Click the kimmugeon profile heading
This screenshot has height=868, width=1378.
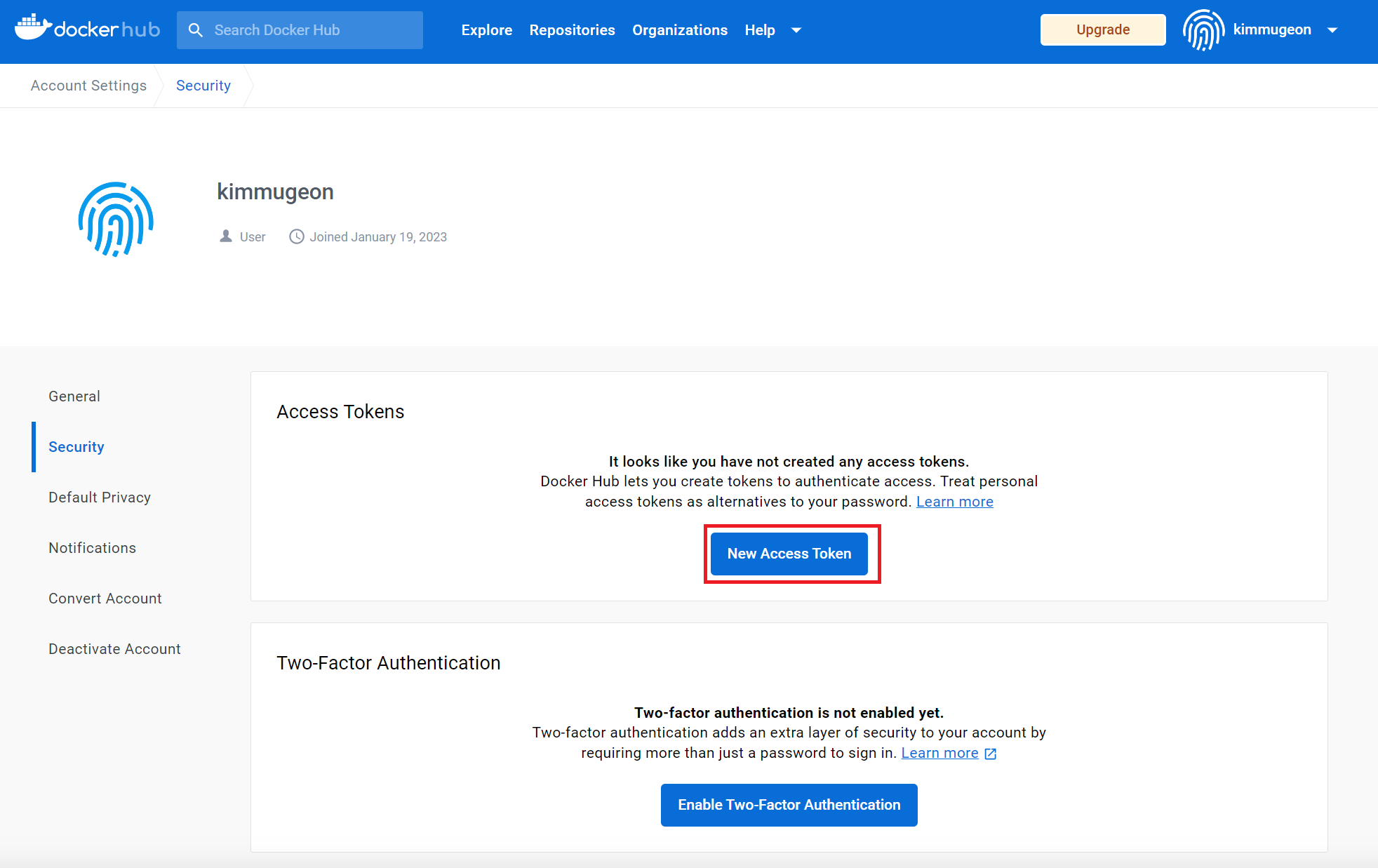(x=275, y=192)
